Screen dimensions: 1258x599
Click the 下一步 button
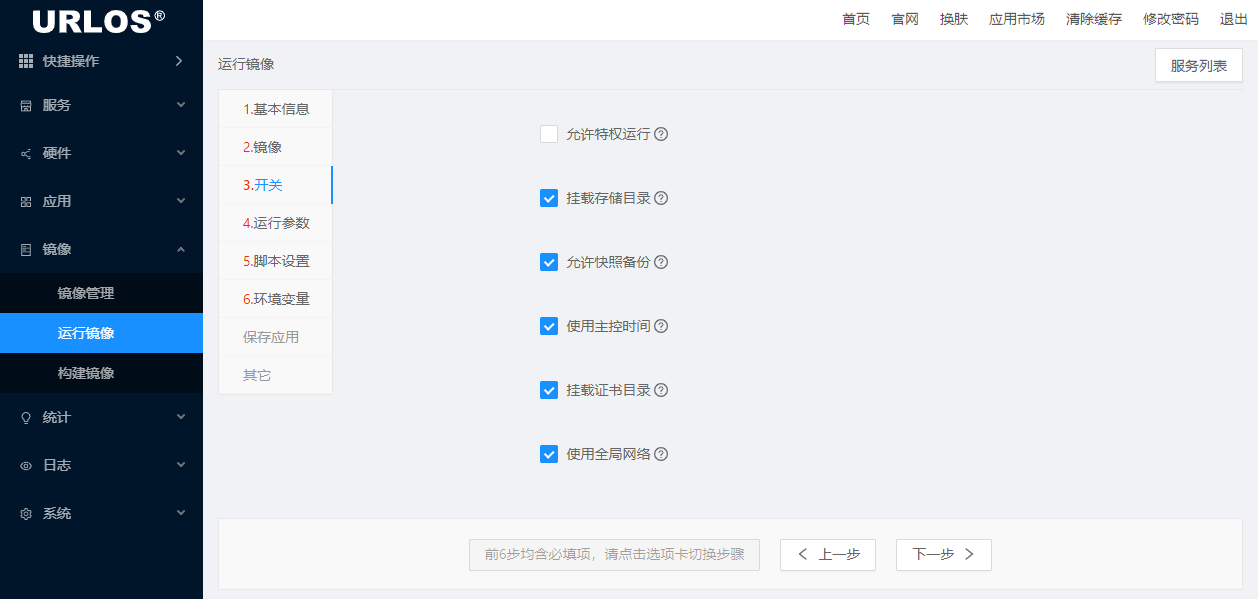[x=943, y=555]
